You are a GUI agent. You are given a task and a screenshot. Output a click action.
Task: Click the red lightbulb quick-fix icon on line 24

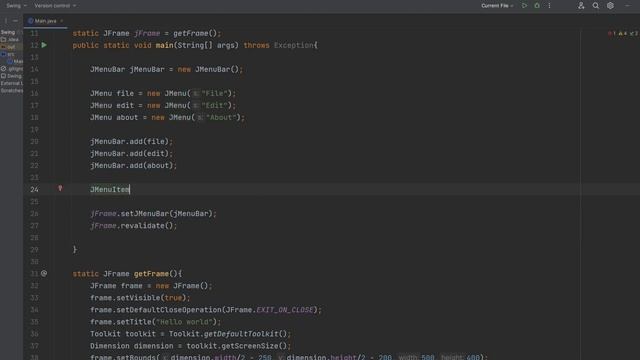click(x=60, y=188)
